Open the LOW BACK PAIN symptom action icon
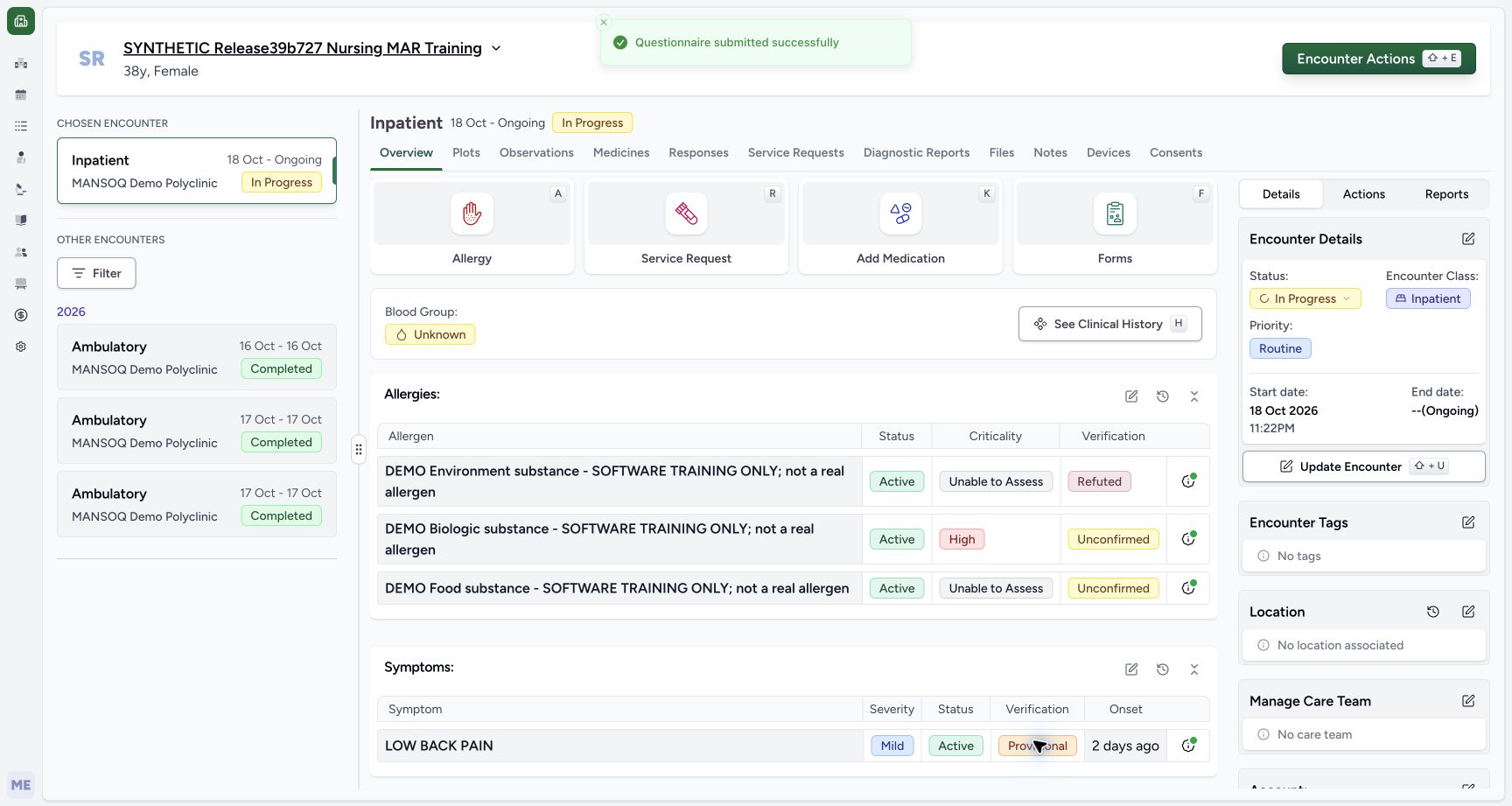 (x=1188, y=746)
